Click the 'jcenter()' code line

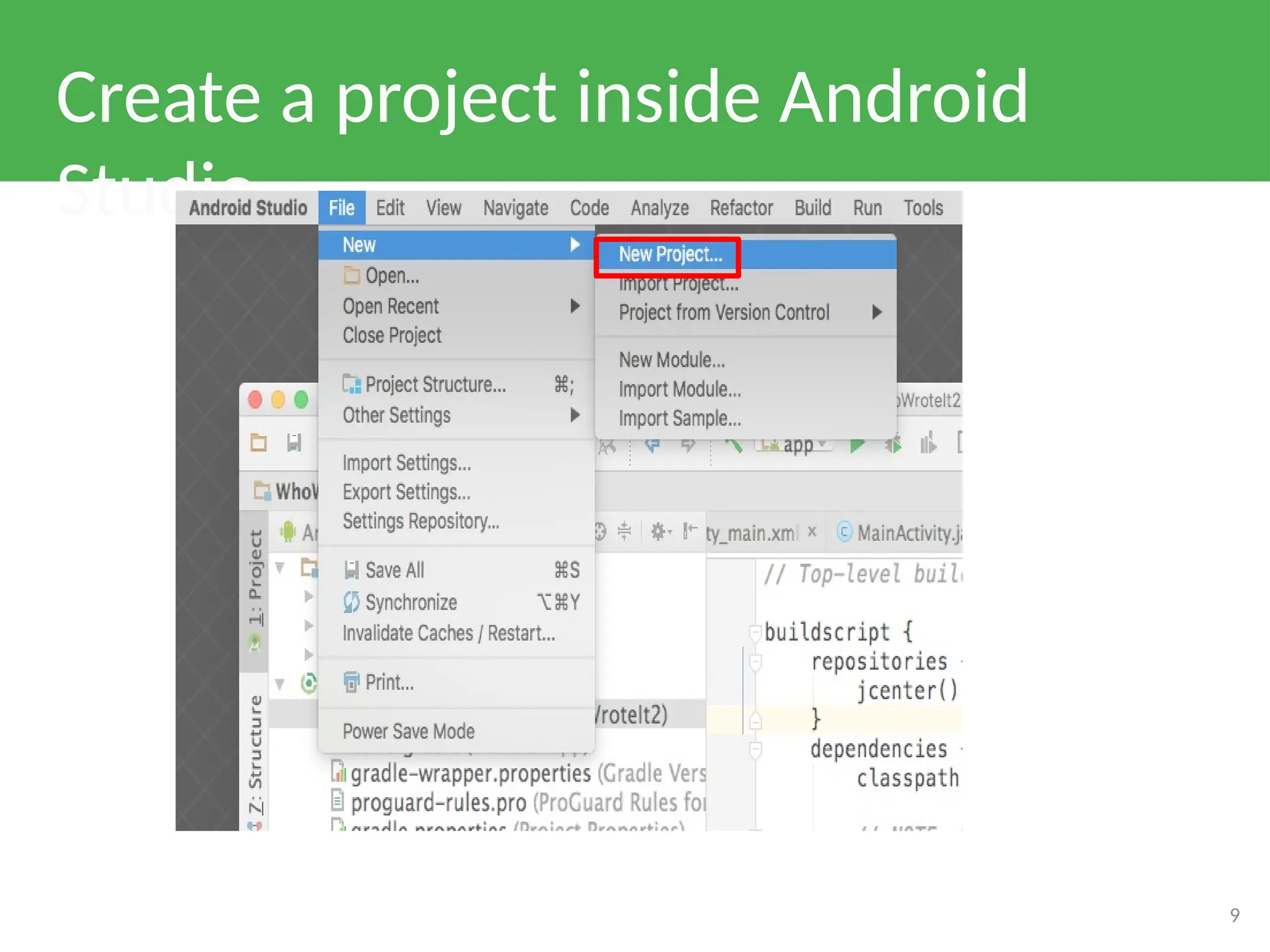[908, 690]
